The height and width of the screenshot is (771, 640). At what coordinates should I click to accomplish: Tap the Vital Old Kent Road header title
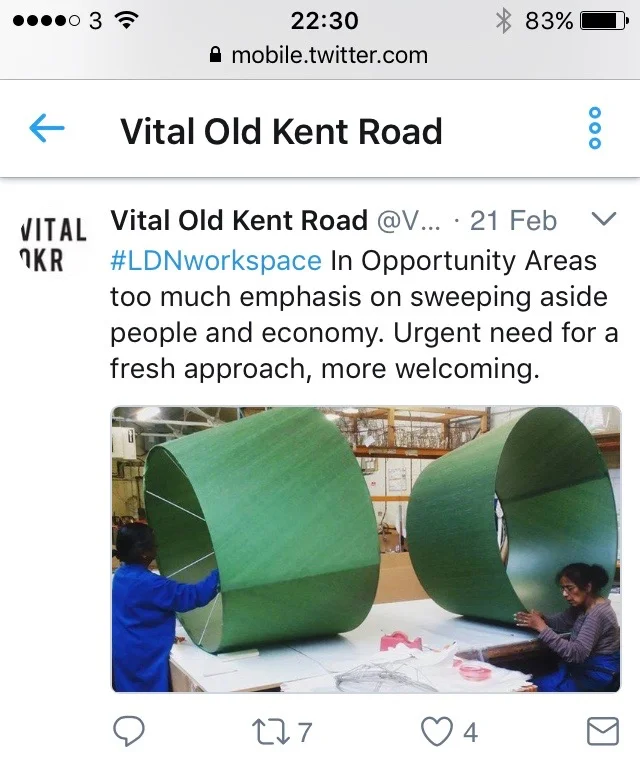(281, 132)
